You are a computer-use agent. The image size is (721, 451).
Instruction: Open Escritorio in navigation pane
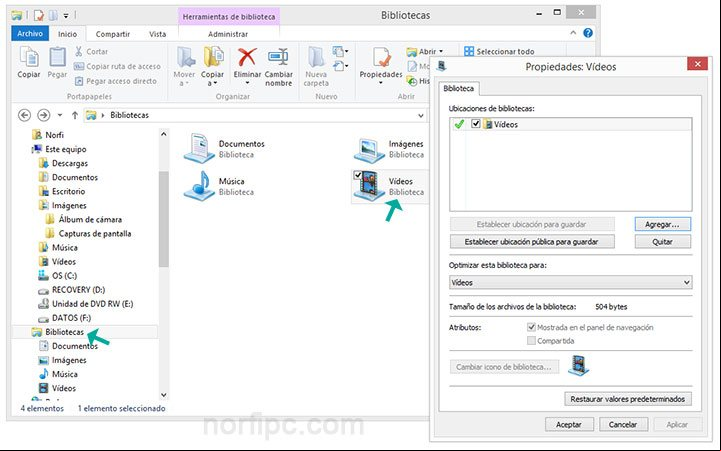(x=62, y=191)
